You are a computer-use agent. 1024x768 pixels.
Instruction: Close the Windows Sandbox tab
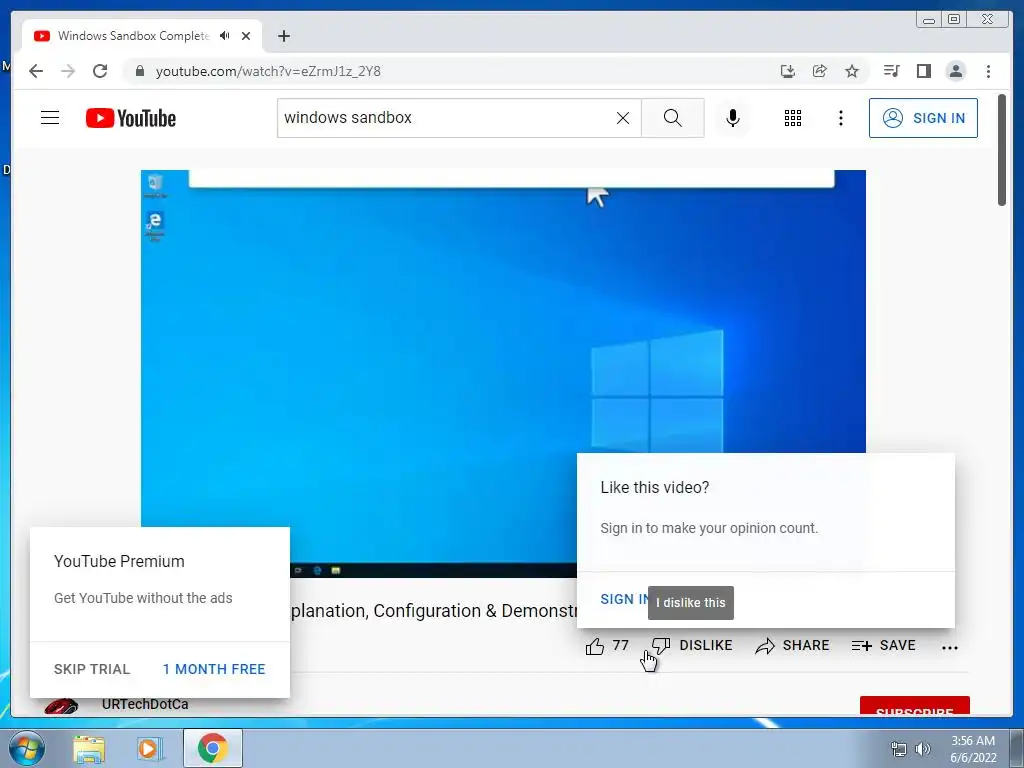pyautogui.click(x=246, y=36)
